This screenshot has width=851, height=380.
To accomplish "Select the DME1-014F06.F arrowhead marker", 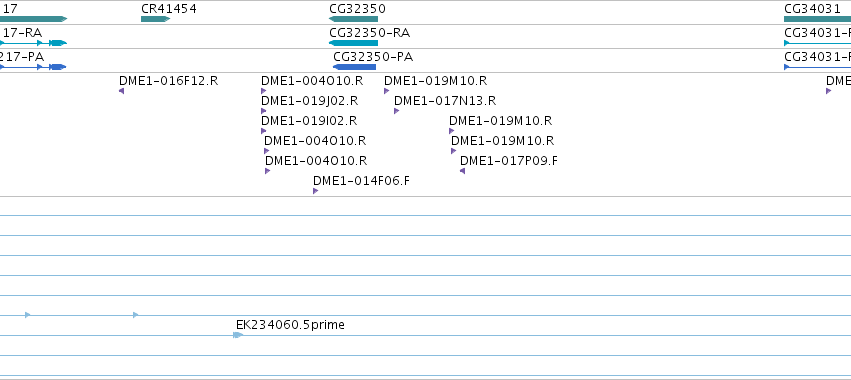I will point(315,191).
